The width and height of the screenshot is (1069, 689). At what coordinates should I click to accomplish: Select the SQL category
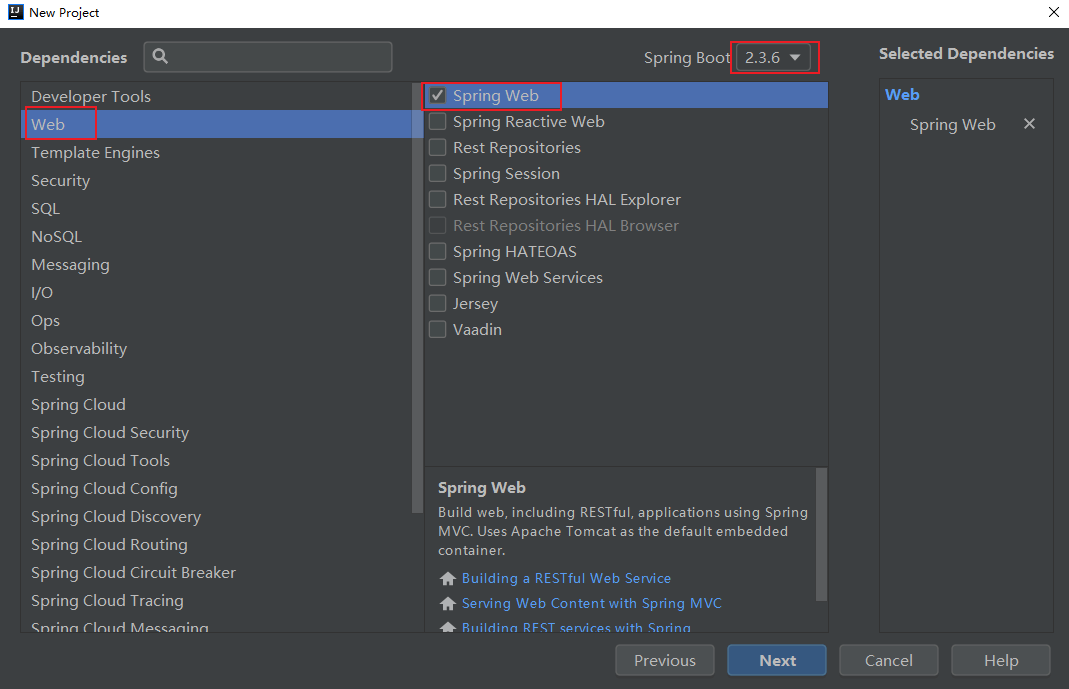click(x=217, y=208)
